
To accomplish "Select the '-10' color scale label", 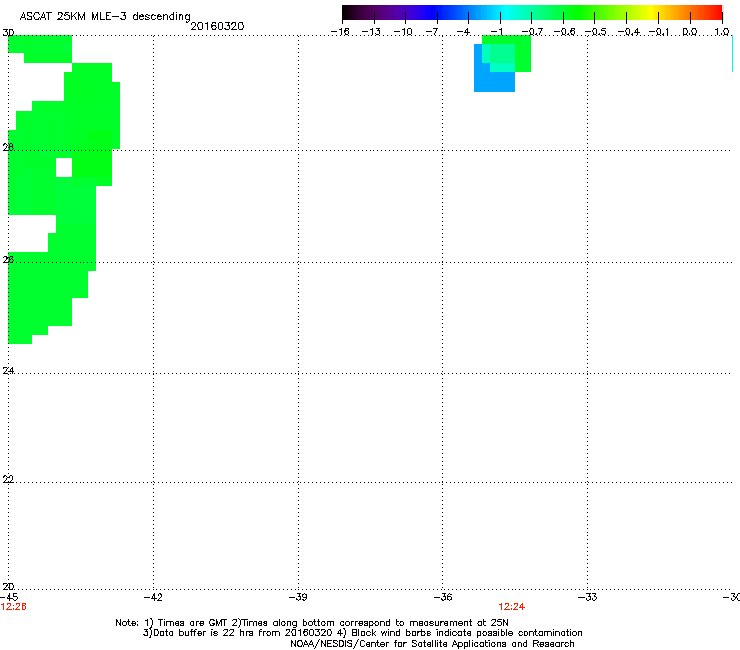I will [403, 32].
